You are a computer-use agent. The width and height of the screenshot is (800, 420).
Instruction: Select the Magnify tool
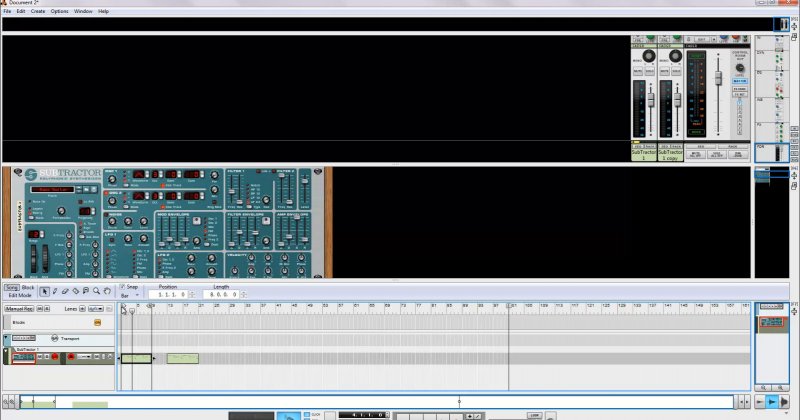click(x=97, y=291)
